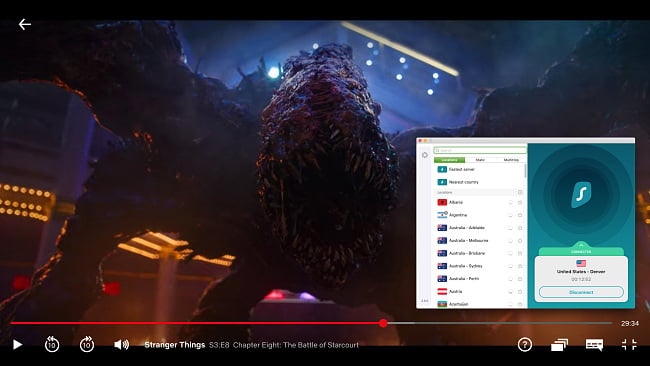This screenshot has height=366, width=650.
Task: Click Argentina's server load indicator
Action: 510,215
